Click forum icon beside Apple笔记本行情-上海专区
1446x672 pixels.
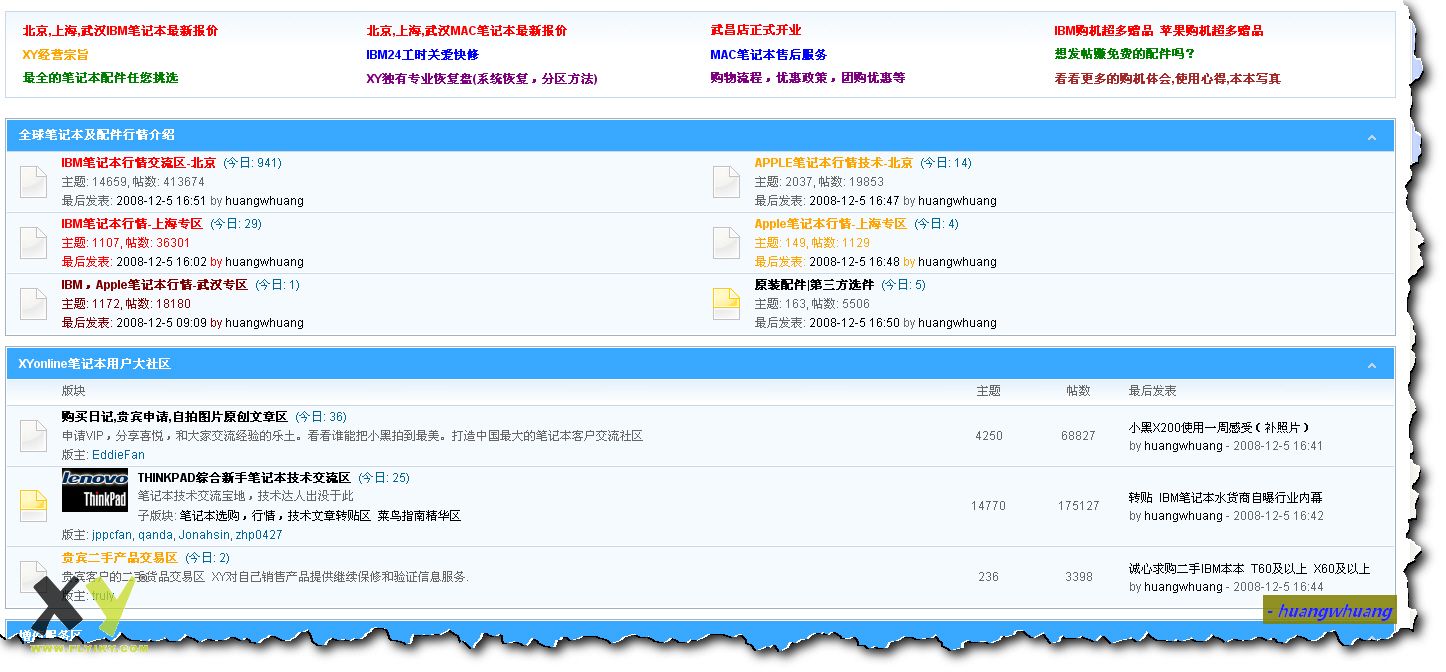726,243
